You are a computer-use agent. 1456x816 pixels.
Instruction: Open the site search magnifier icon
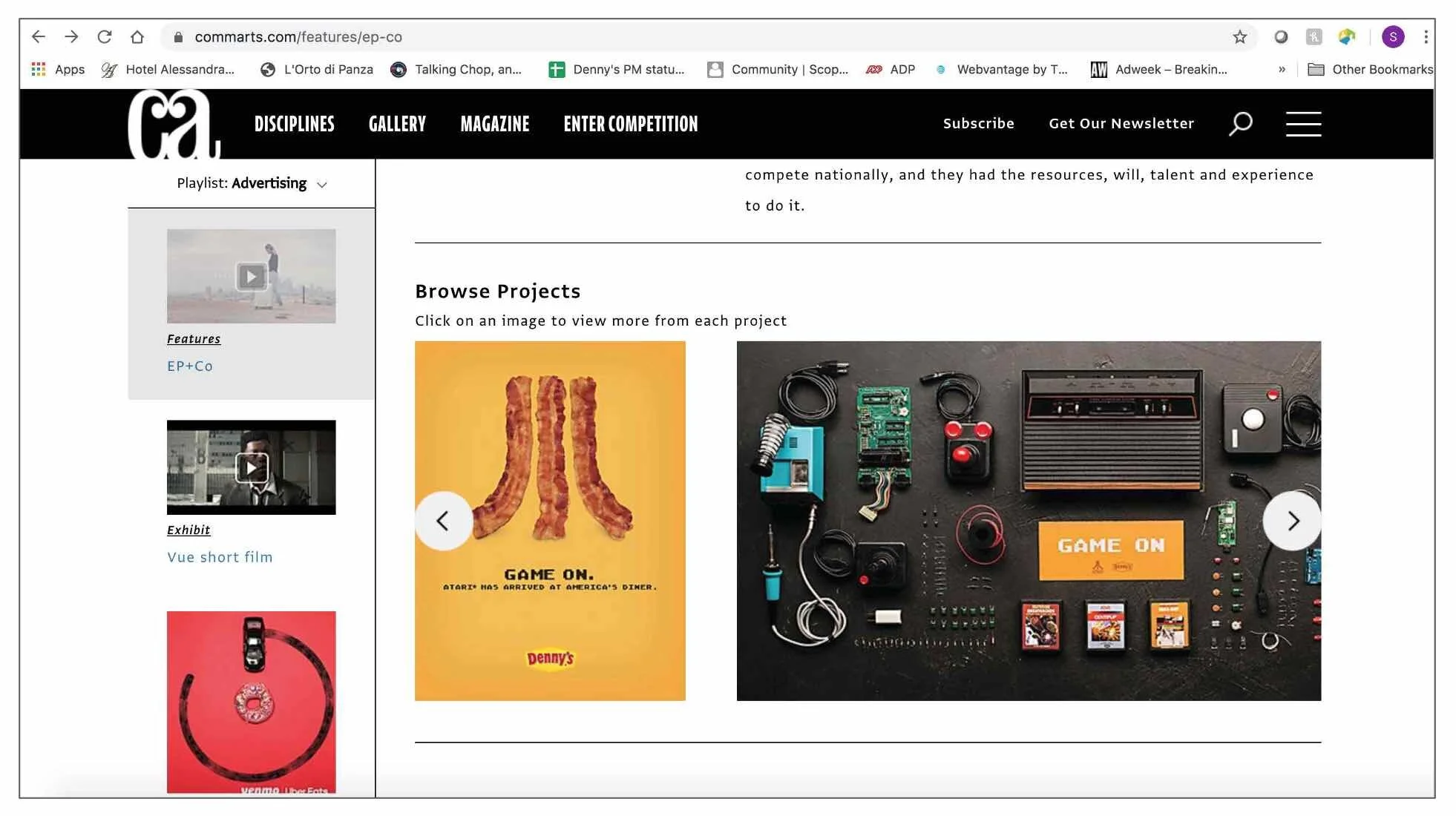1240,124
